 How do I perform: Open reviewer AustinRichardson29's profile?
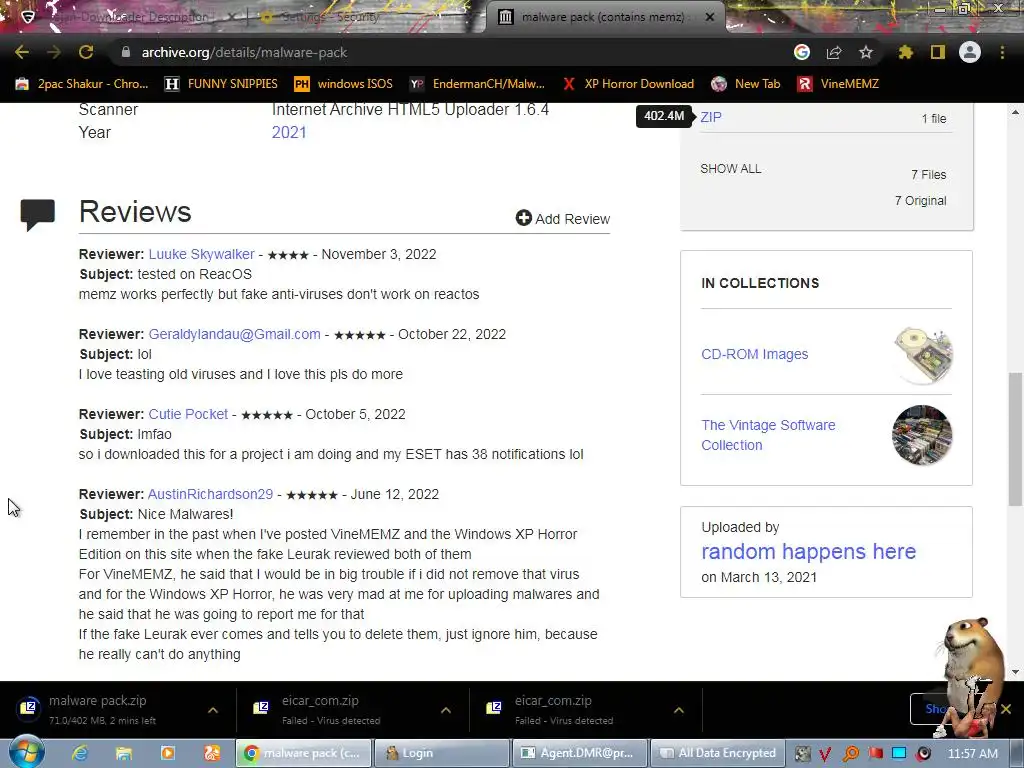point(210,494)
